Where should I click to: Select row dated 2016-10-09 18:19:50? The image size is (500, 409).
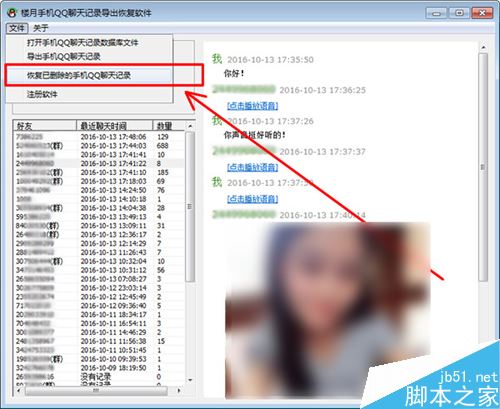coord(99,368)
